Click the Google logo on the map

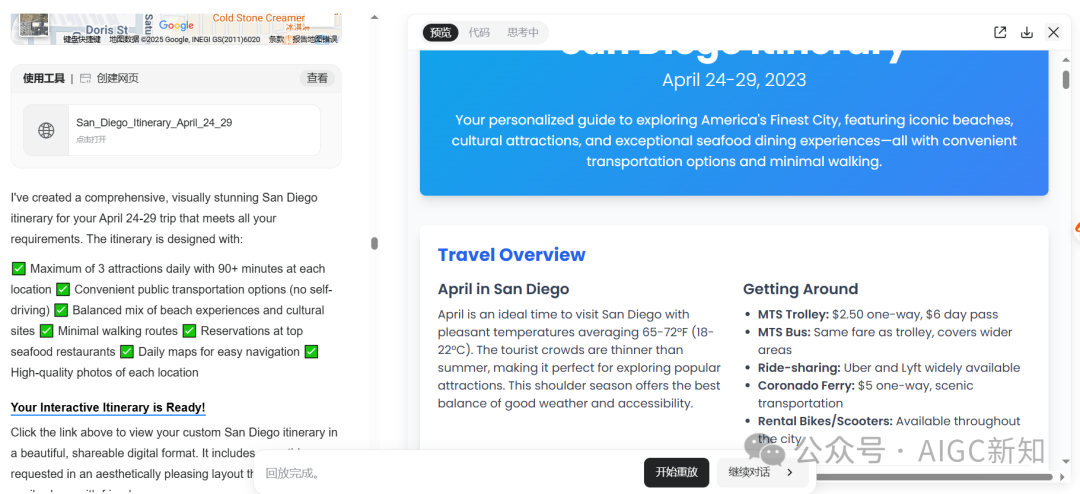[176, 25]
